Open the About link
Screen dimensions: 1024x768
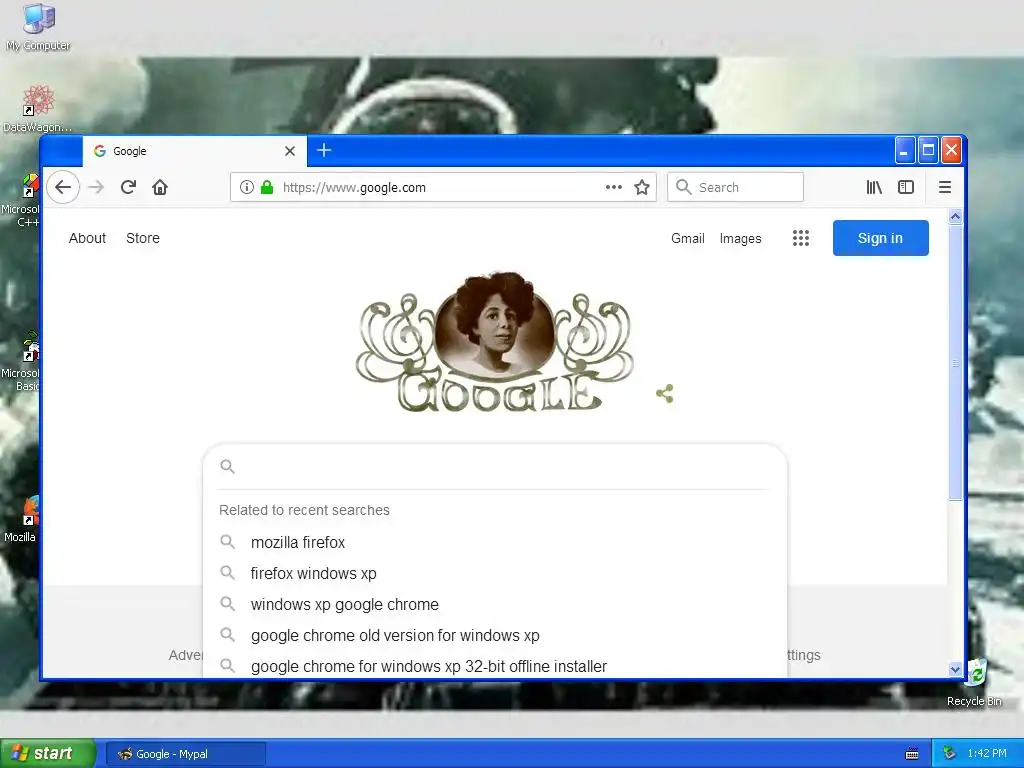88,238
